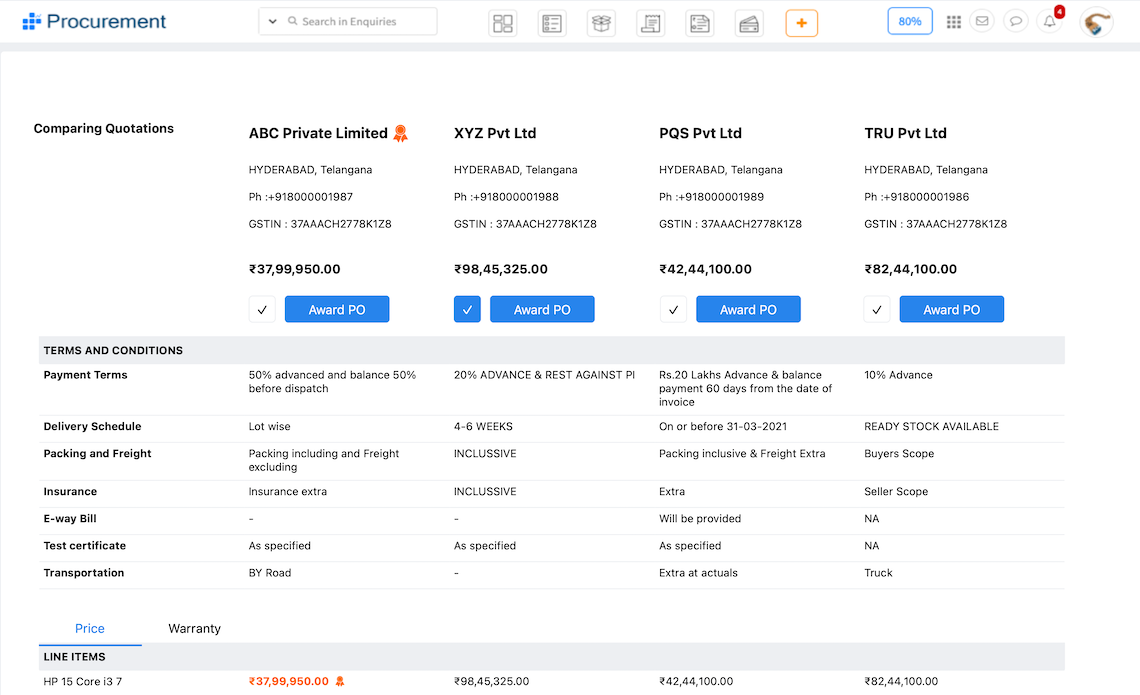Toggle checkbox for PQS Pvt Ltd quotation
The width and height of the screenshot is (1140, 695).
click(673, 309)
